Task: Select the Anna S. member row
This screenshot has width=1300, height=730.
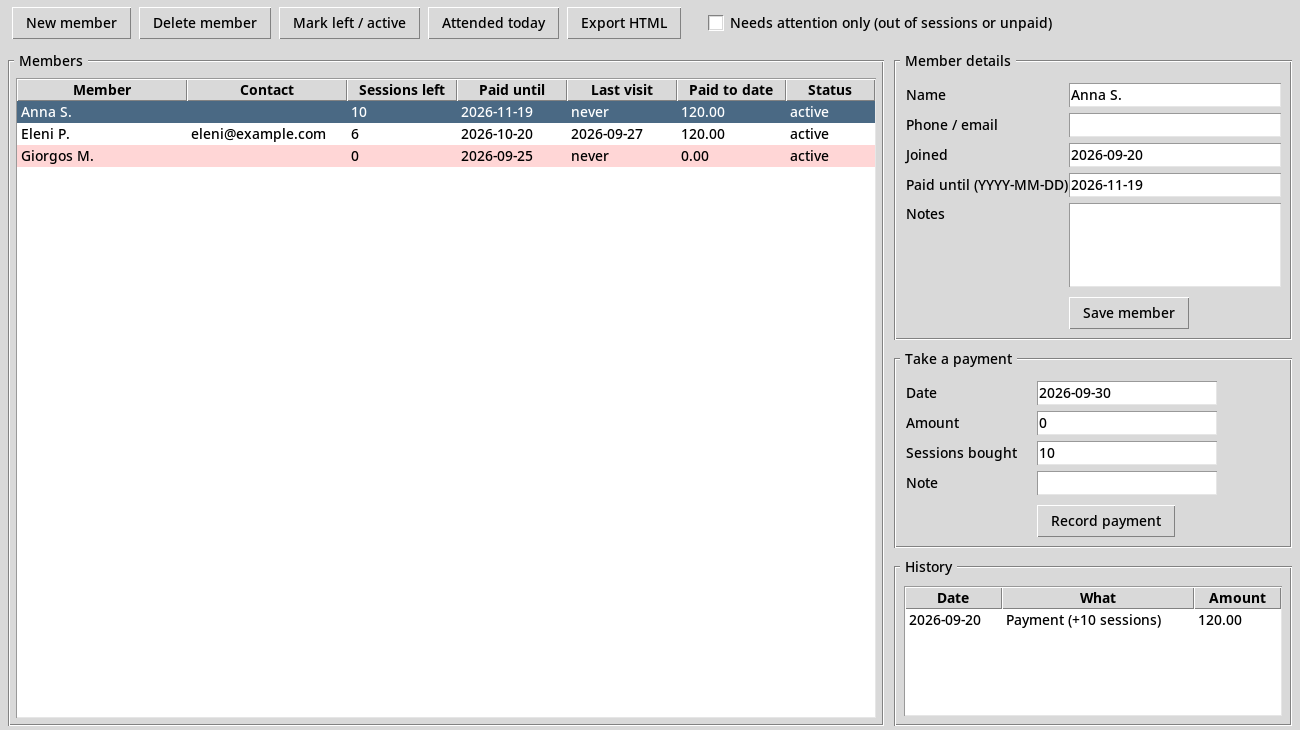Action: click(x=446, y=112)
